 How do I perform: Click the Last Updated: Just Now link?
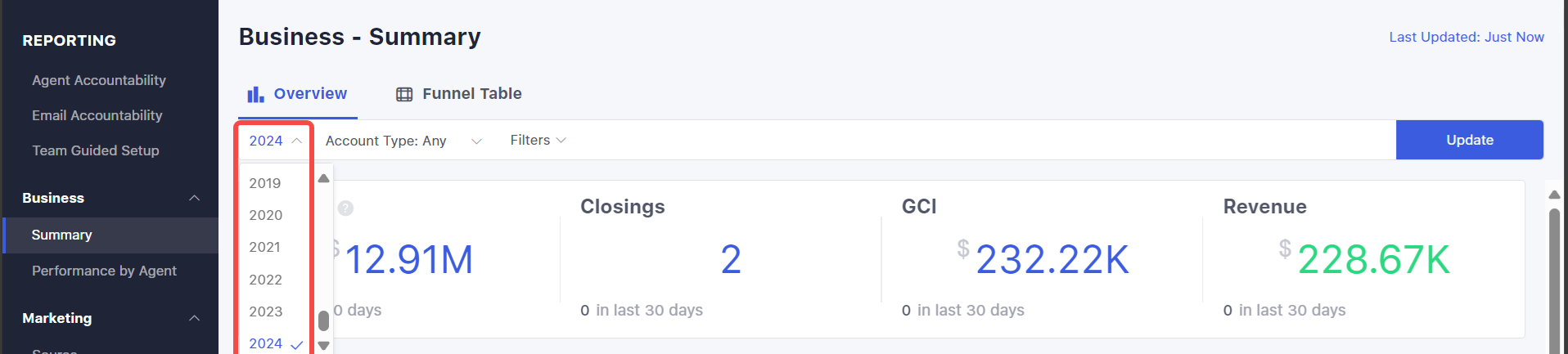click(1467, 37)
